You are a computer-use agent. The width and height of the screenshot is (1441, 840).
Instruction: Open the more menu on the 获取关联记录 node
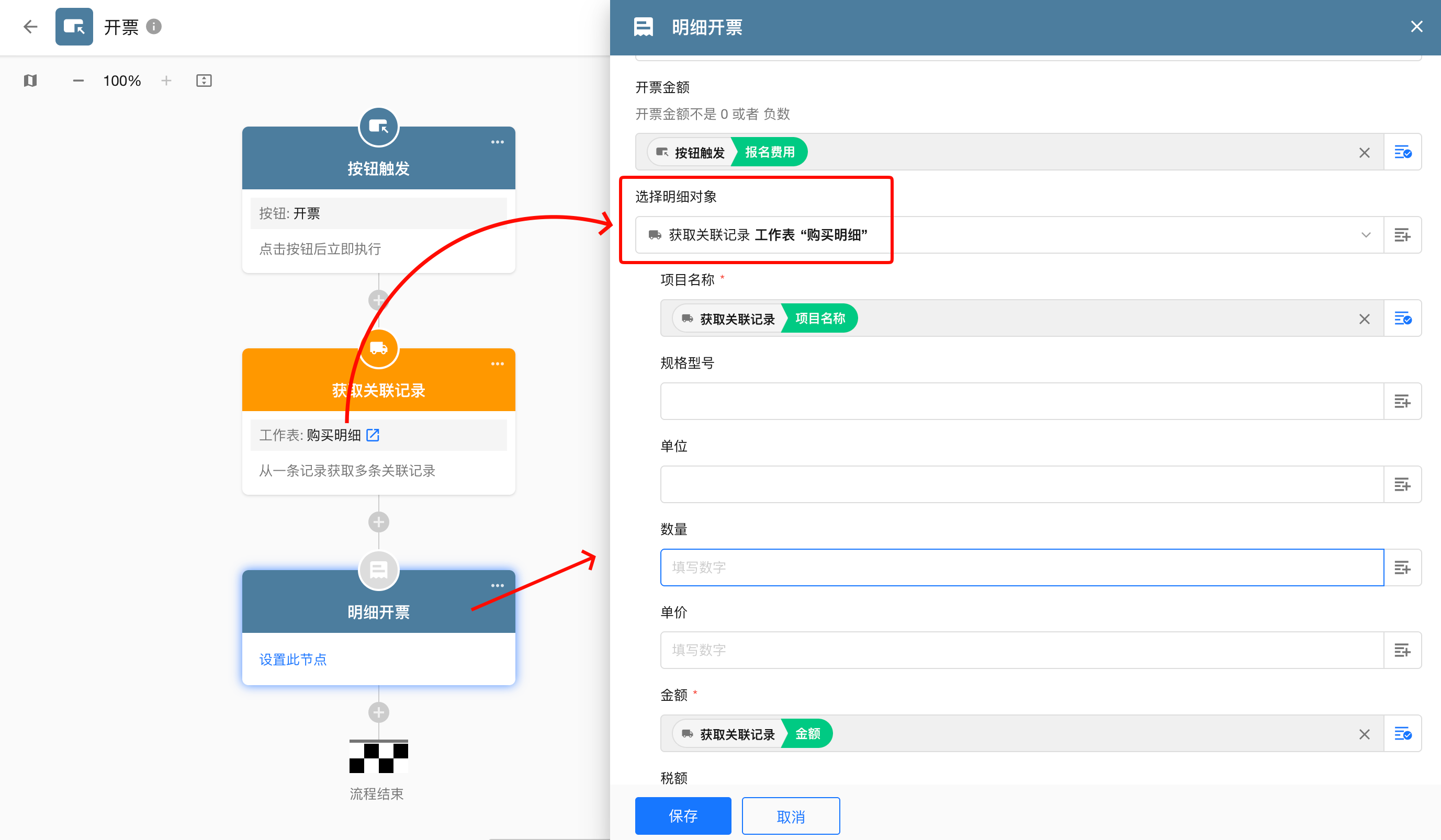(497, 364)
